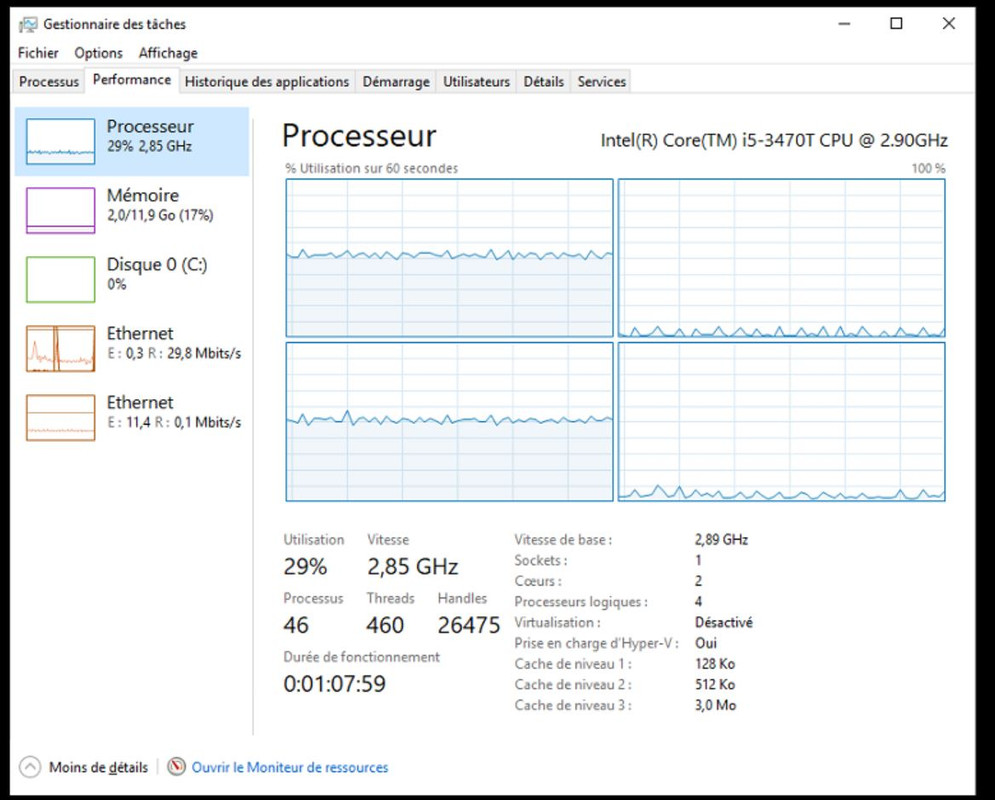The height and width of the screenshot is (800, 995).
Task: Click the Task Manager title bar icon
Action: pos(28,24)
